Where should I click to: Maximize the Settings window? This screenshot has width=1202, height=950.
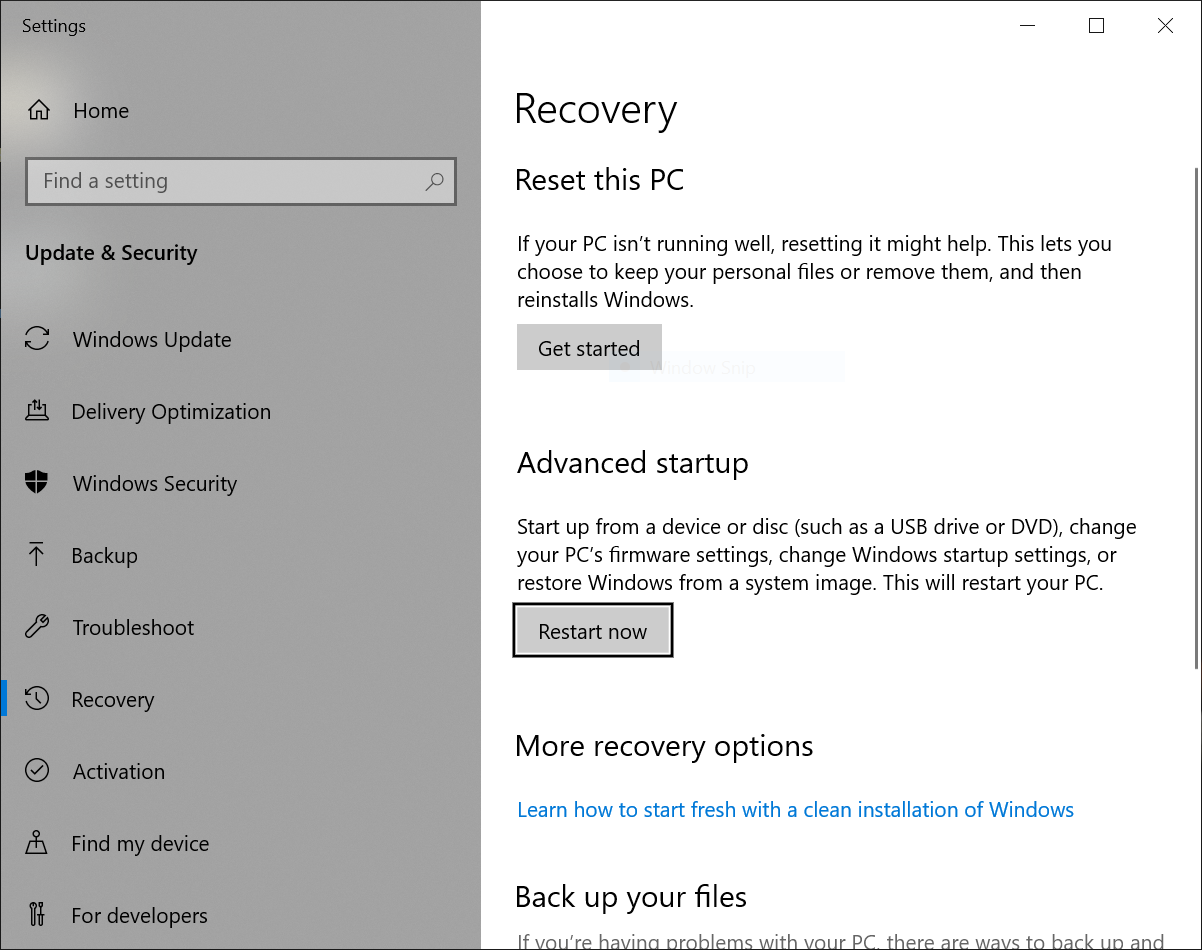(1096, 26)
